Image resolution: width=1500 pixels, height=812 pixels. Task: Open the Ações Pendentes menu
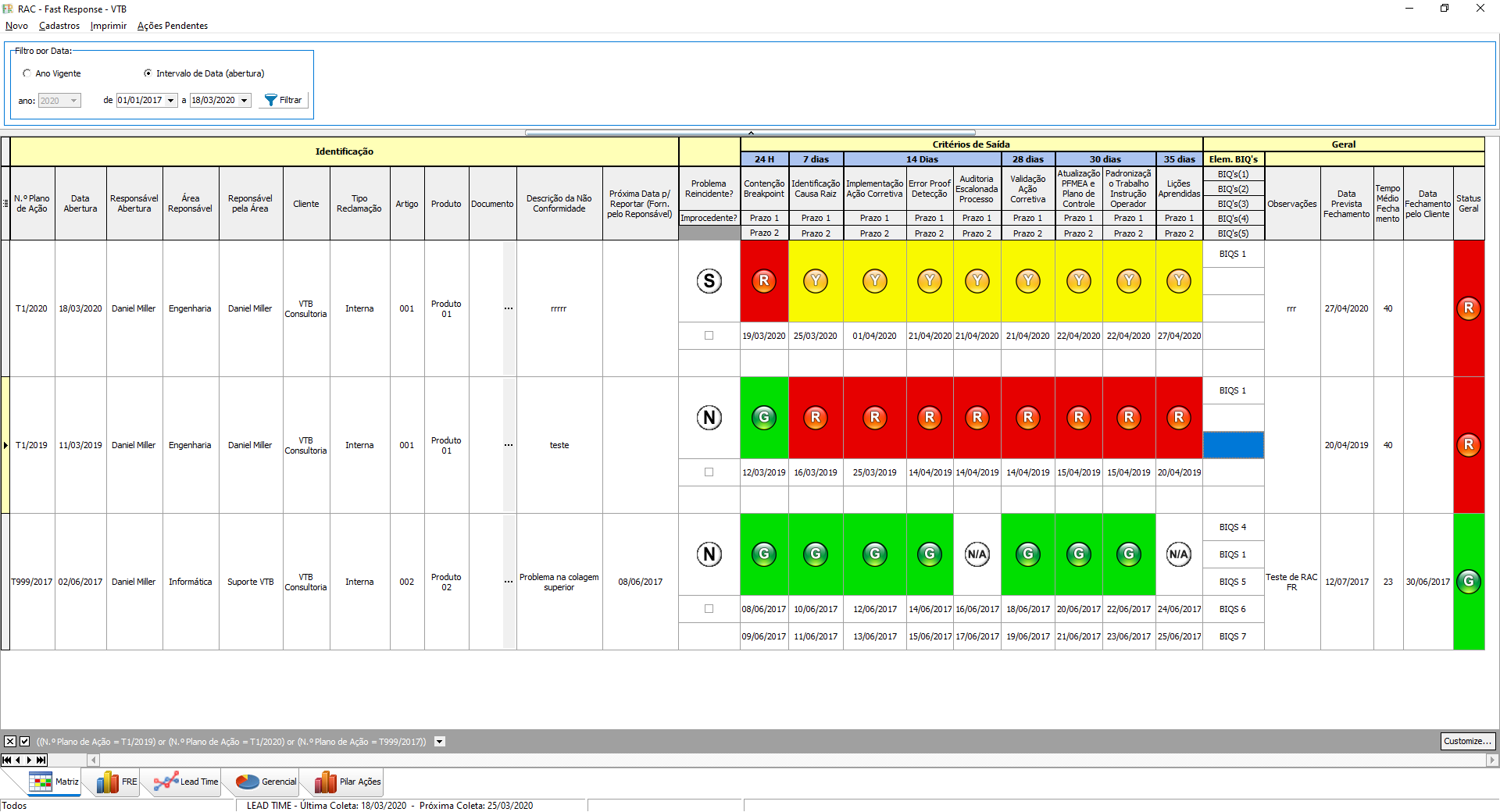point(173,26)
